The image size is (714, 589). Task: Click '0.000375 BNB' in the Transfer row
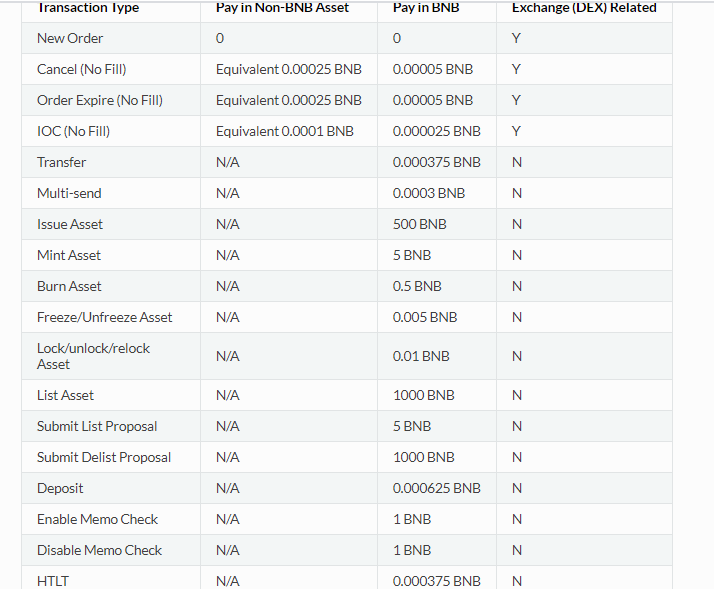click(437, 162)
